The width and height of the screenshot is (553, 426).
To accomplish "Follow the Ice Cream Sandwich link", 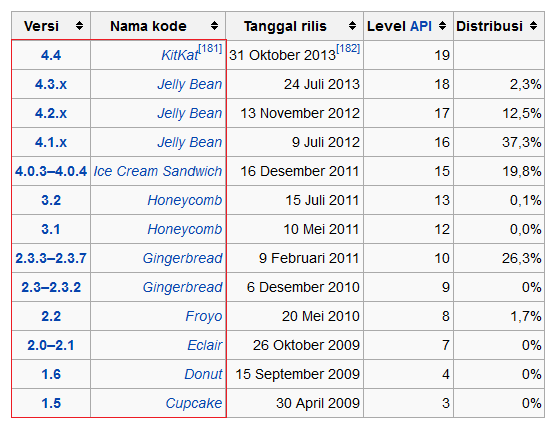I will click(x=158, y=171).
